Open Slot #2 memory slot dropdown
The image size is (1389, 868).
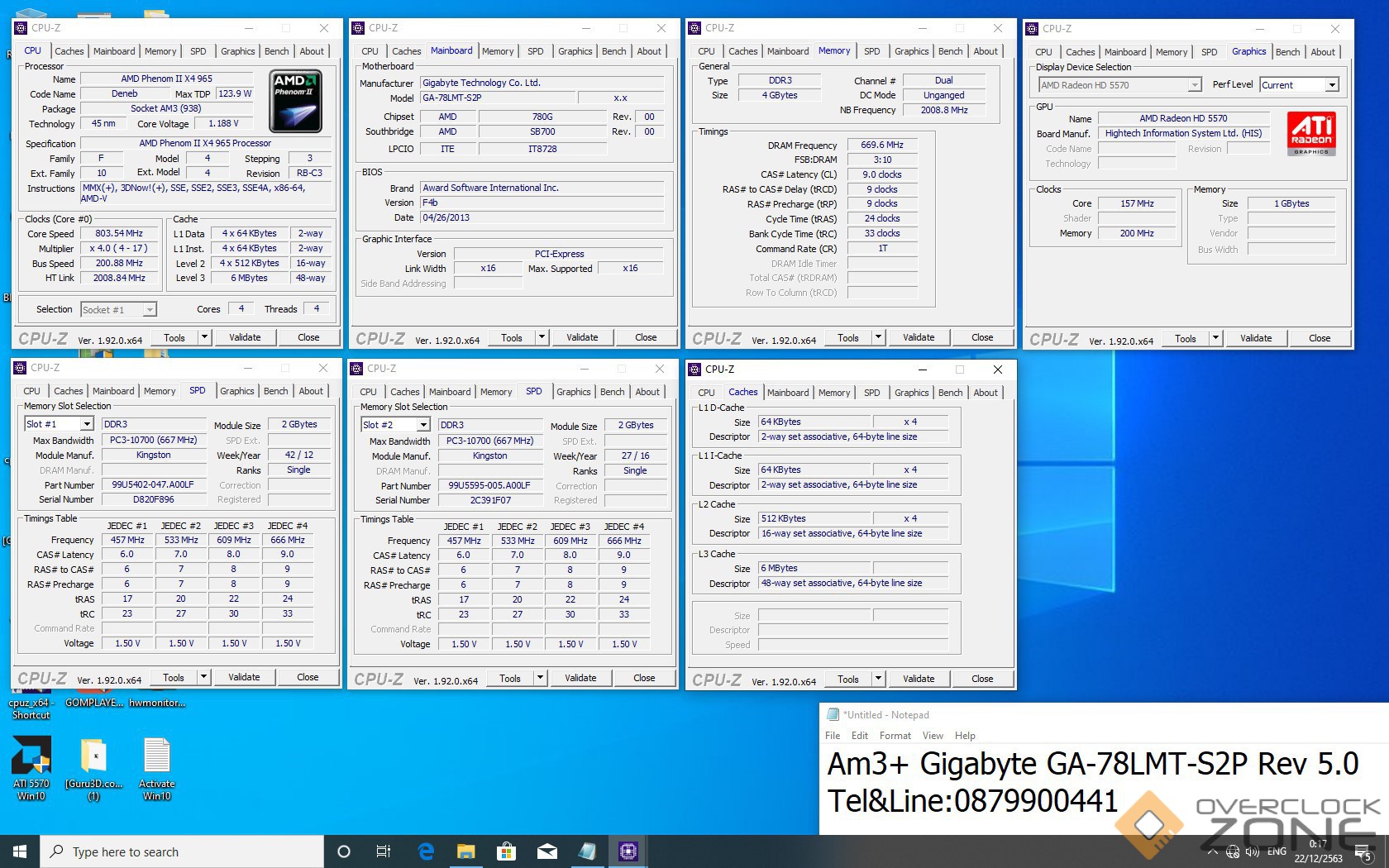tap(395, 425)
